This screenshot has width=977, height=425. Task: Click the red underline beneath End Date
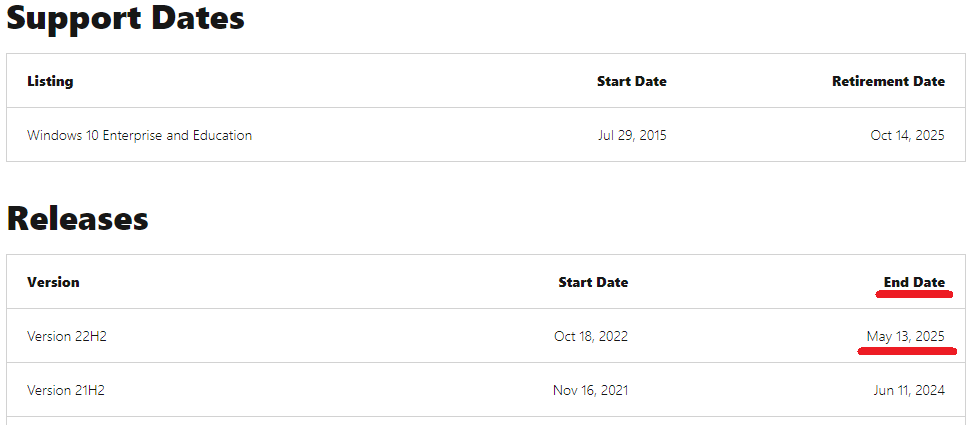pos(912,295)
